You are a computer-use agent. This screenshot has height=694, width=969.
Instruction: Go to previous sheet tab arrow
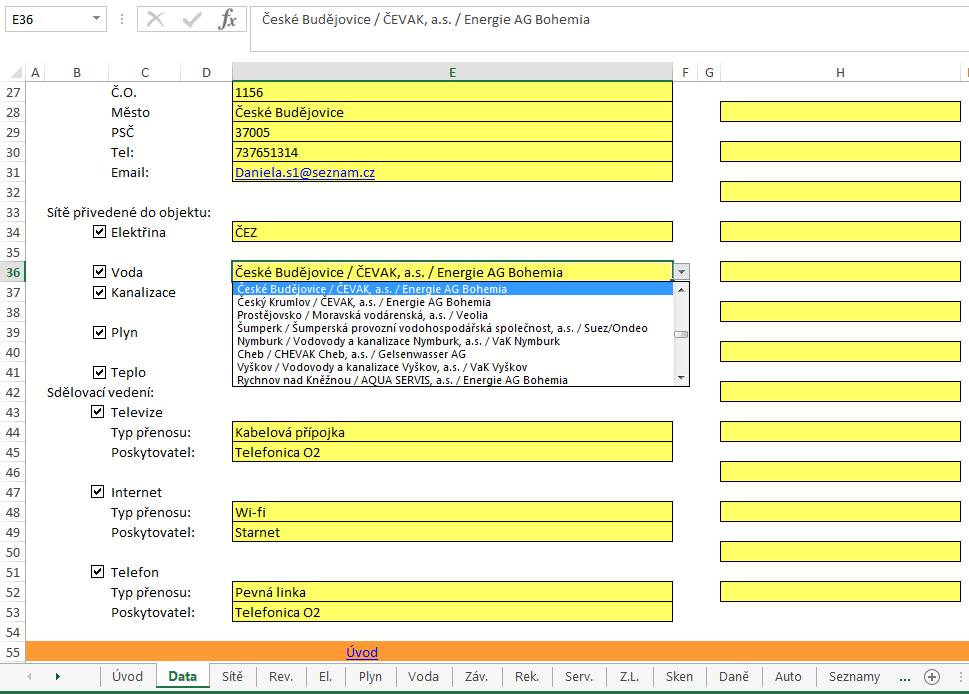pos(29,677)
